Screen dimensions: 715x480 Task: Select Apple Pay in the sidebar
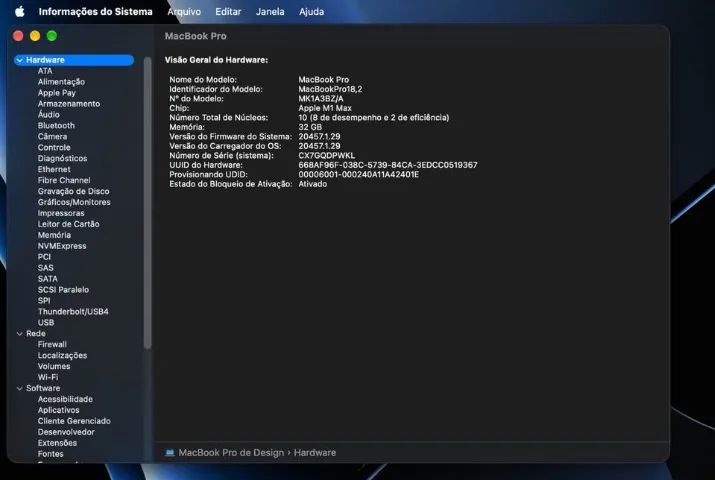(x=57, y=93)
